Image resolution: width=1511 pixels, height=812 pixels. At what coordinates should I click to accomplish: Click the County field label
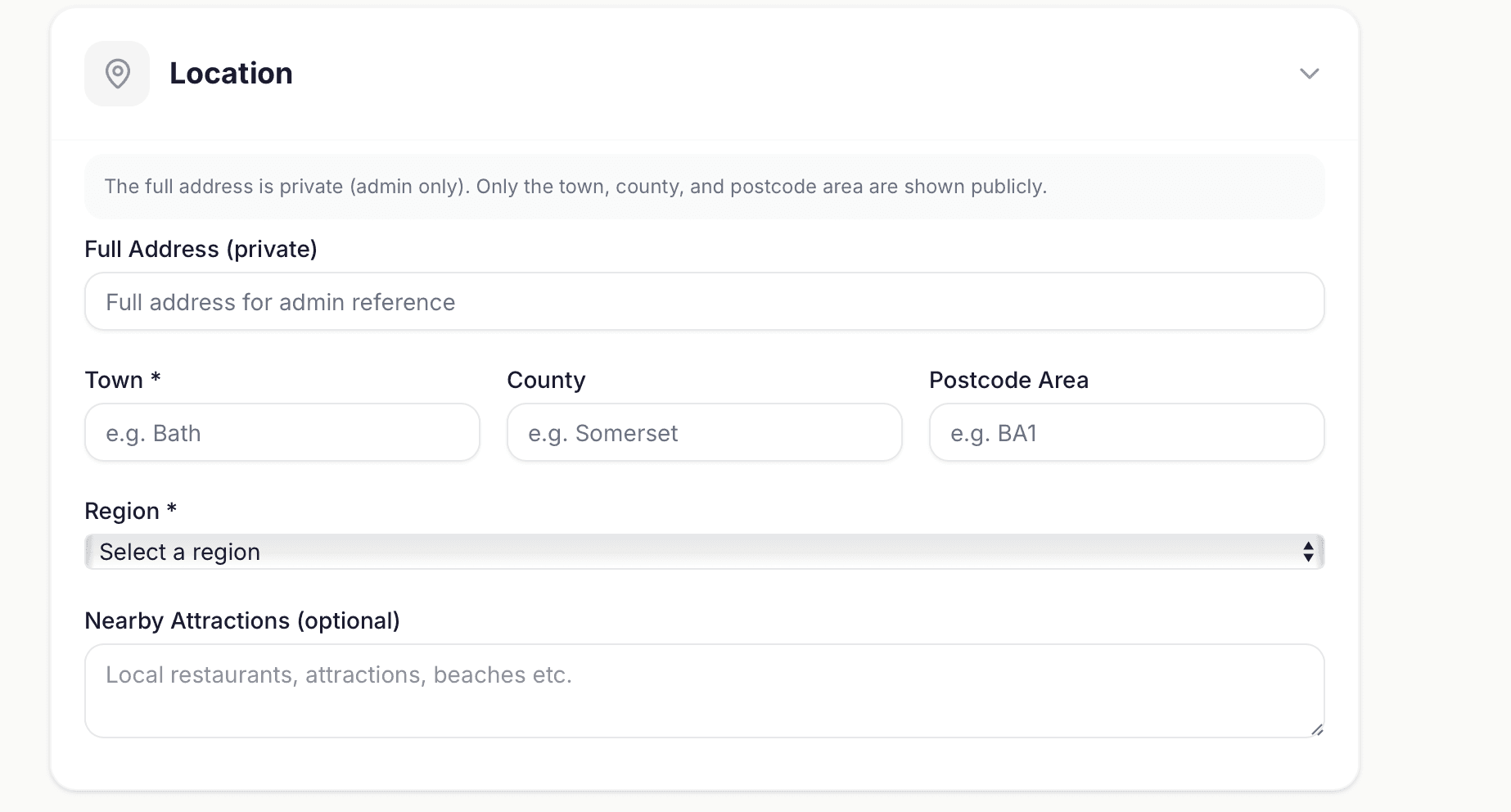tap(546, 381)
